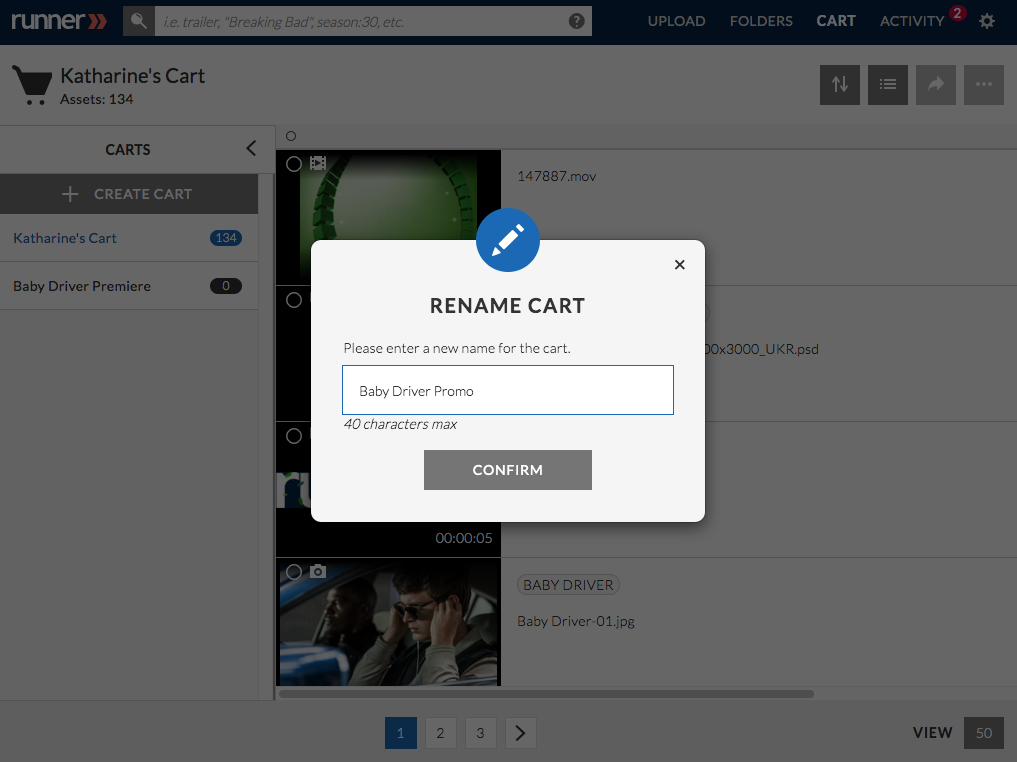This screenshot has height=762, width=1017.
Task: Click the cart name input field
Action: pyautogui.click(x=508, y=390)
